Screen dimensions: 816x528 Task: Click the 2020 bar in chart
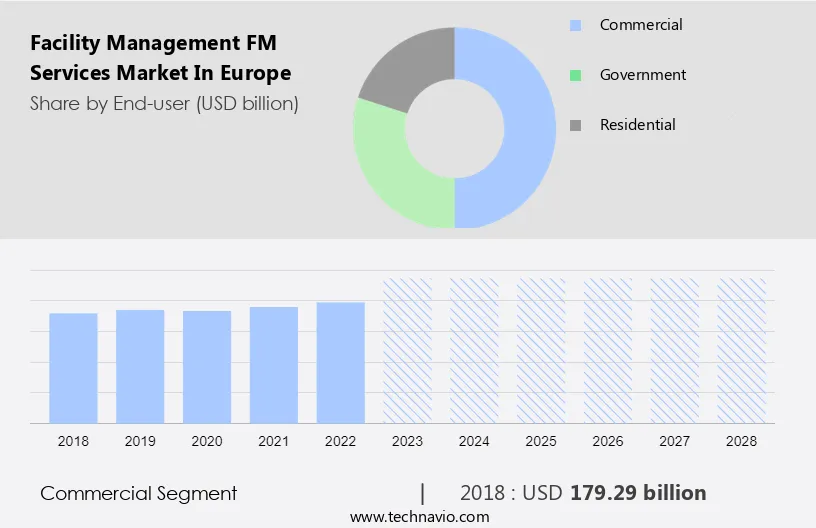pyautogui.click(x=207, y=367)
